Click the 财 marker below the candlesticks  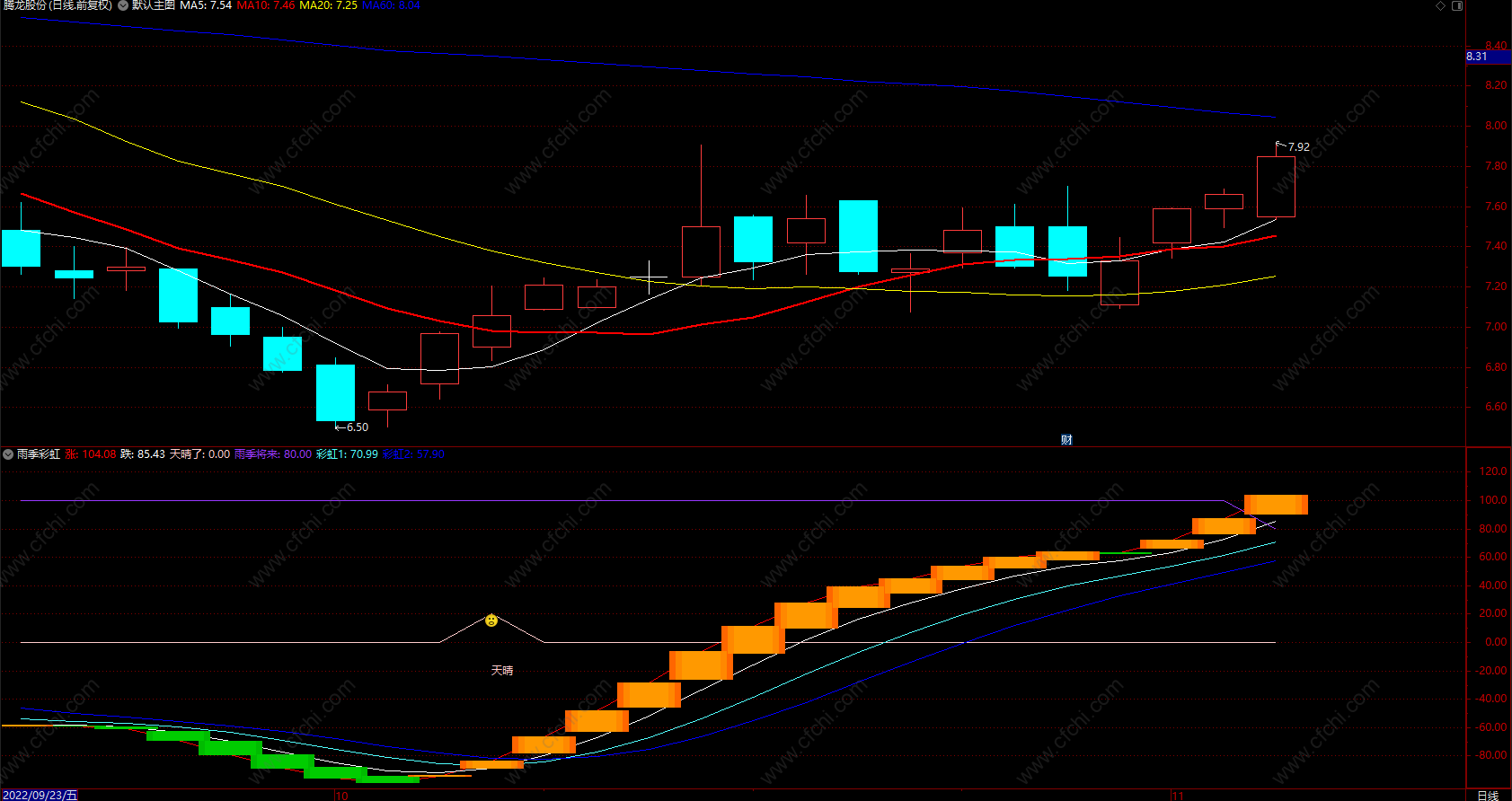[x=1066, y=439]
